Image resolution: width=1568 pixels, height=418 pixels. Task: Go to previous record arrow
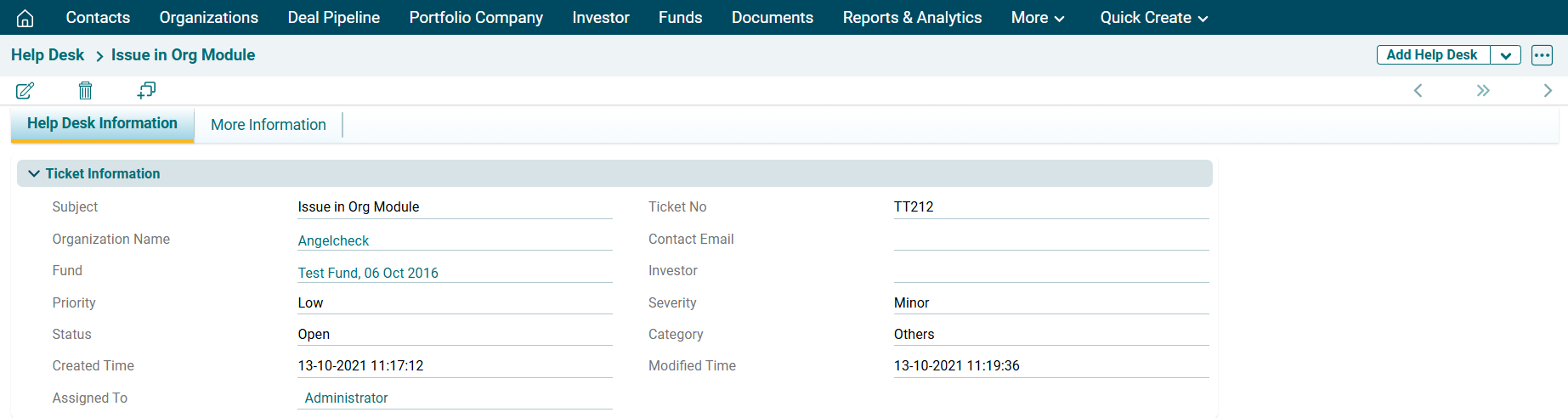(x=1418, y=91)
